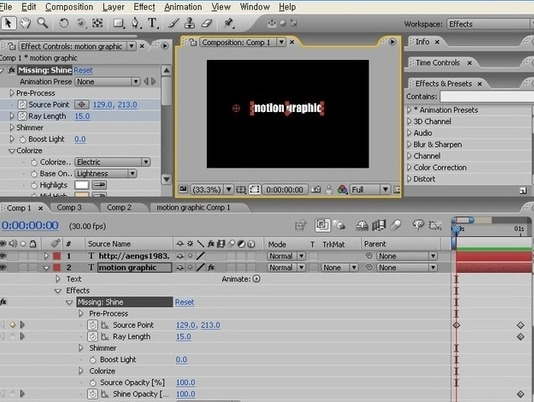Image resolution: width=534 pixels, height=402 pixels.
Task: Select the Hand tool
Action: coord(26,23)
